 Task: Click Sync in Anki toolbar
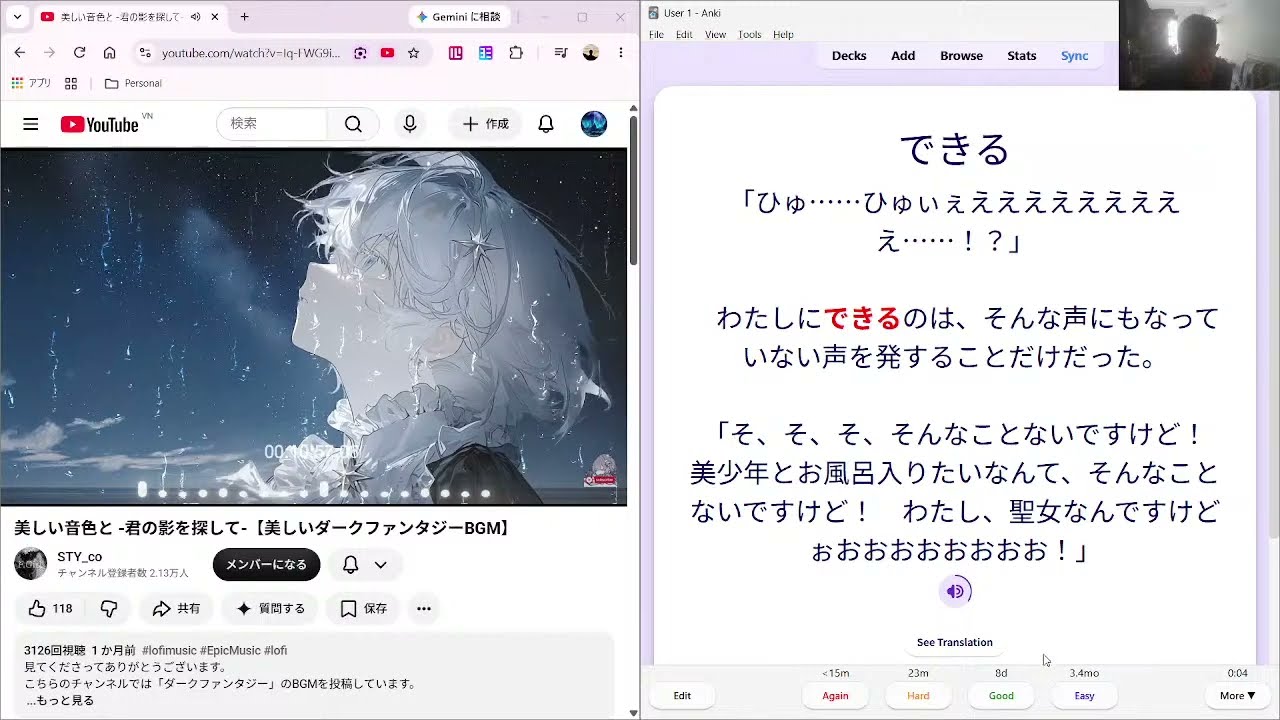tap(1074, 56)
